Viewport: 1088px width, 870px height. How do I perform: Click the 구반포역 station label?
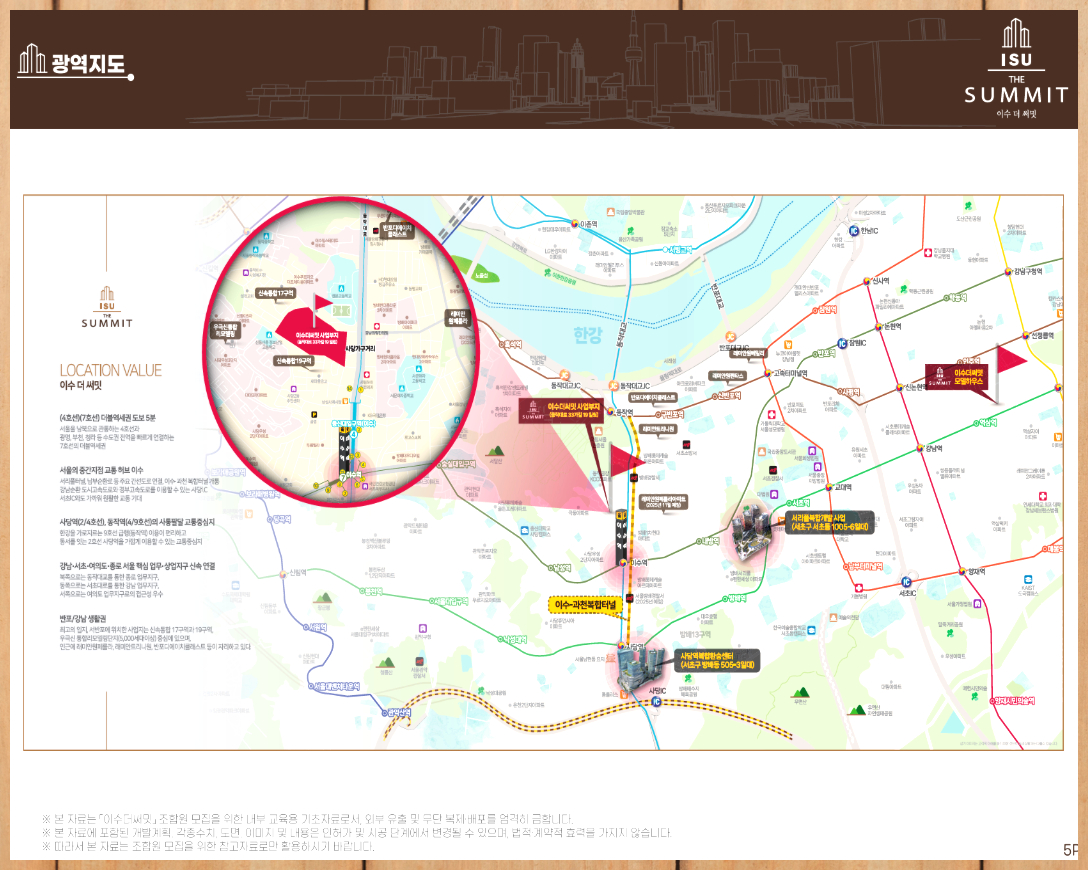[672, 414]
